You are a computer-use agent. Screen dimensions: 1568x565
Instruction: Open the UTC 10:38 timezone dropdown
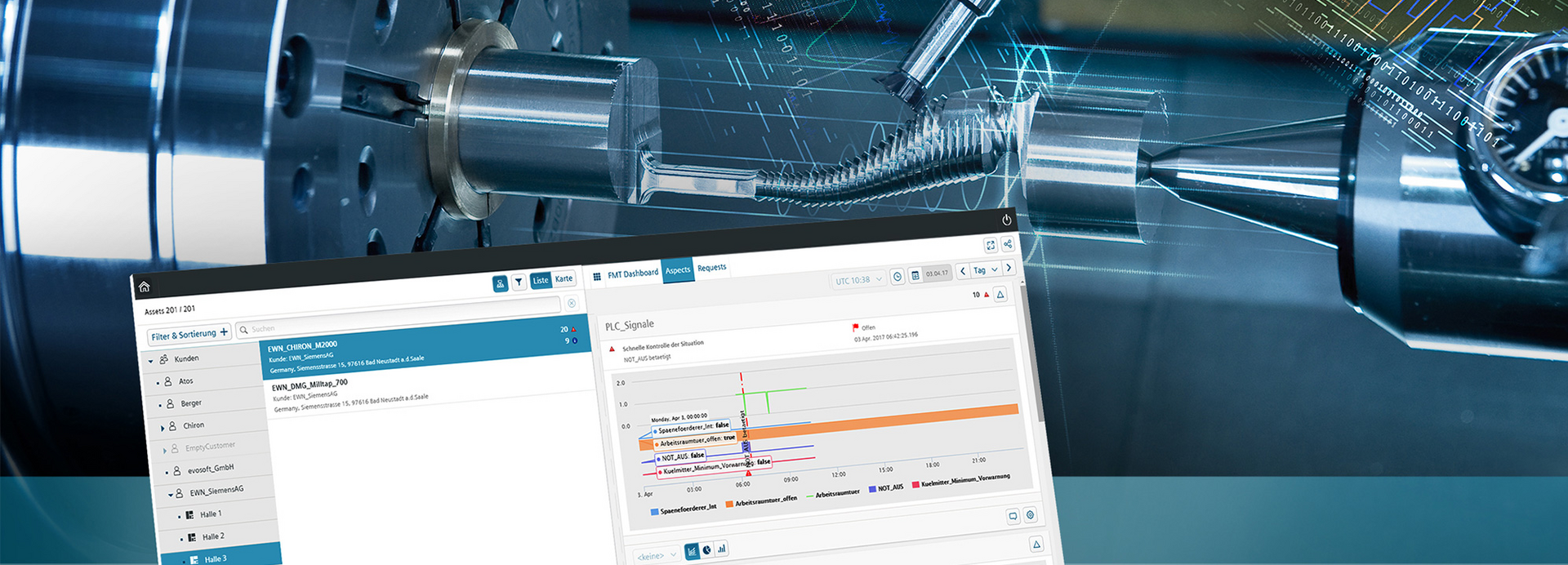coord(858,280)
